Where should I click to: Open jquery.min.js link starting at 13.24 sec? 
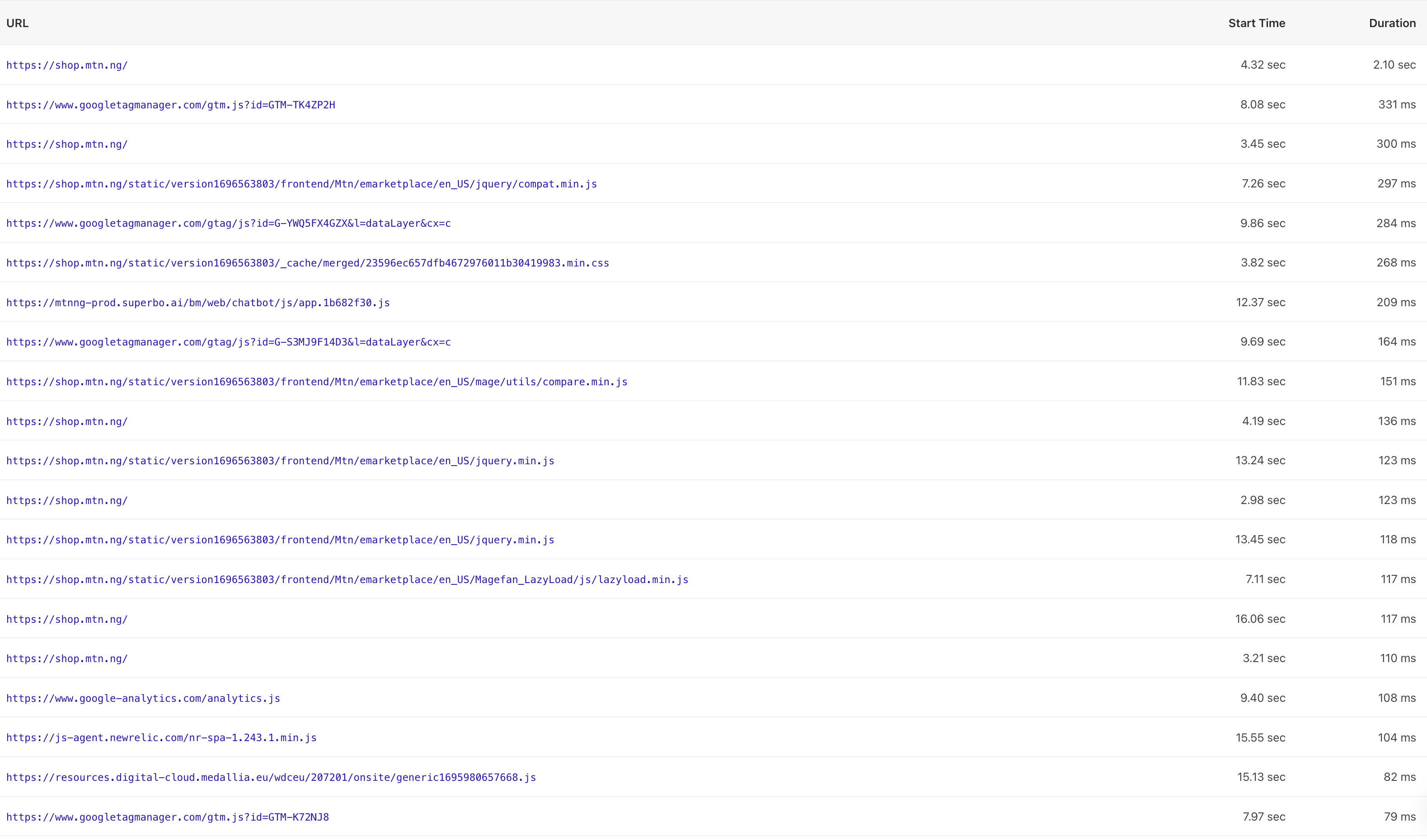pos(280,461)
